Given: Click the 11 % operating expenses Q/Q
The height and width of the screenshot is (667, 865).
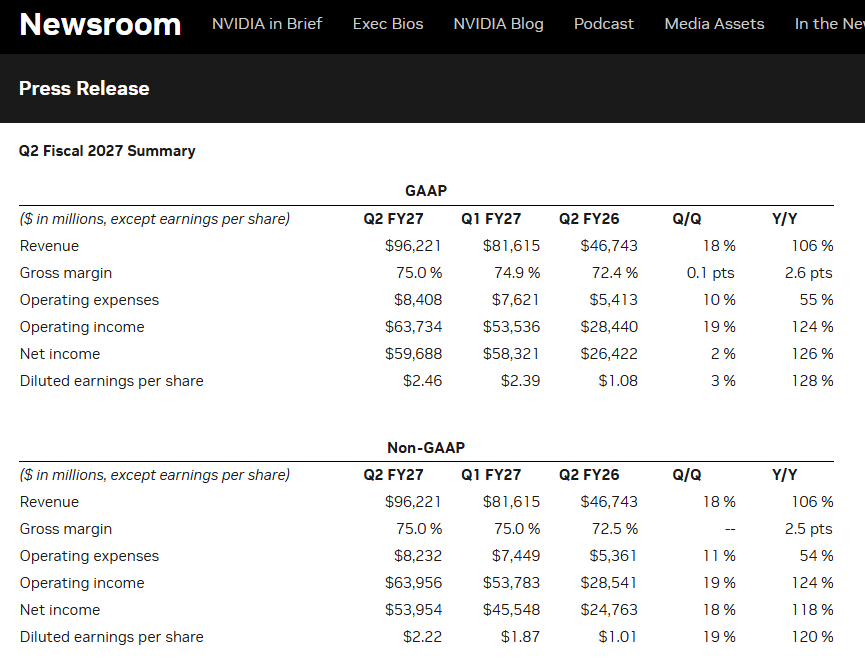Looking at the screenshot, I should pos(719,556).
